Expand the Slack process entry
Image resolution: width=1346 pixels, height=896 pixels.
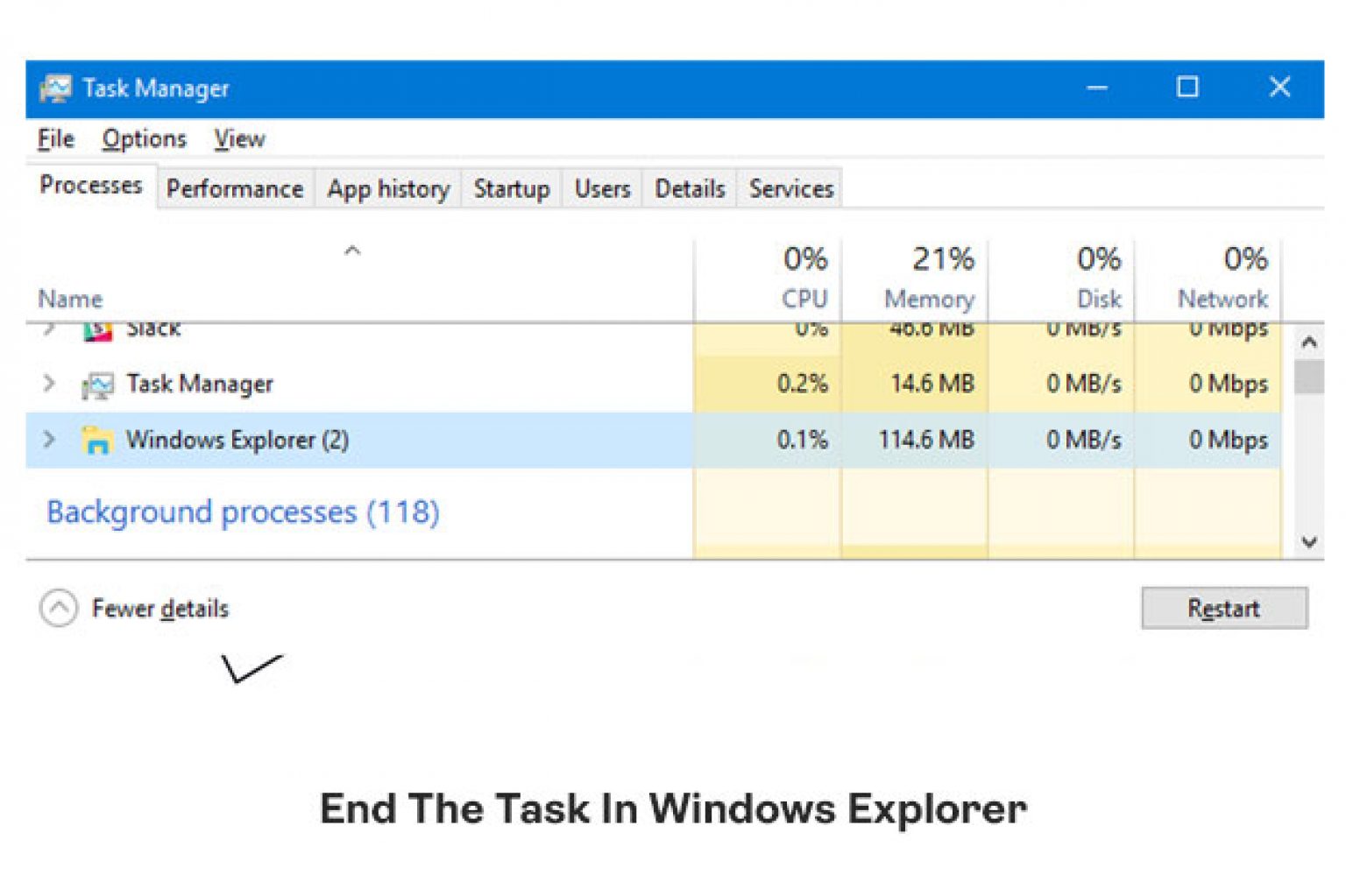click(x=49, y=327)
